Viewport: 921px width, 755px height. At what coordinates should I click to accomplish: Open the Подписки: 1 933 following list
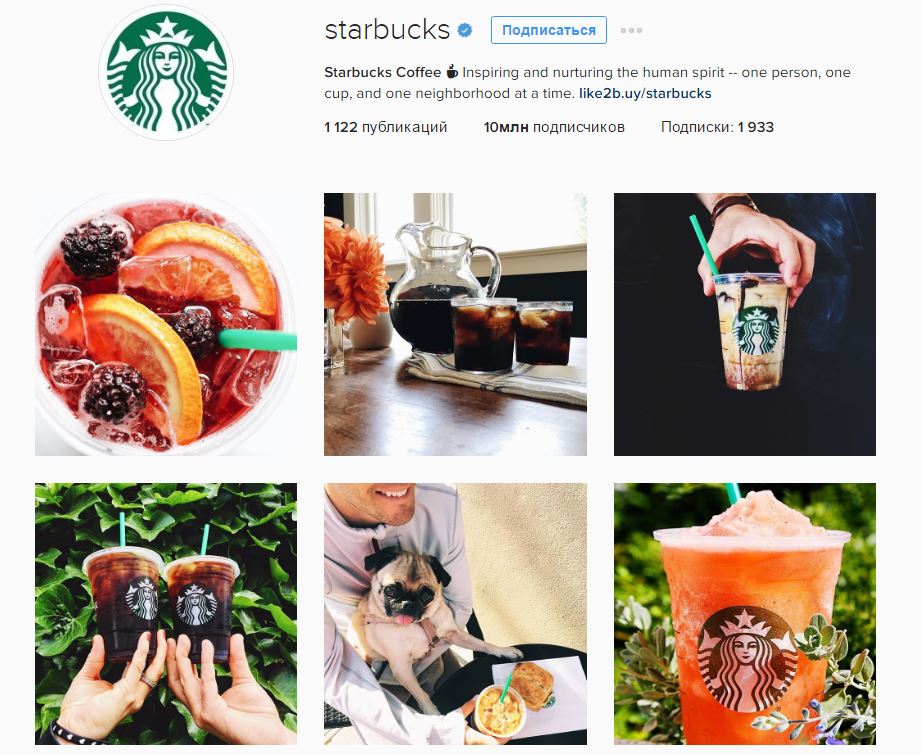coord(717,127)
